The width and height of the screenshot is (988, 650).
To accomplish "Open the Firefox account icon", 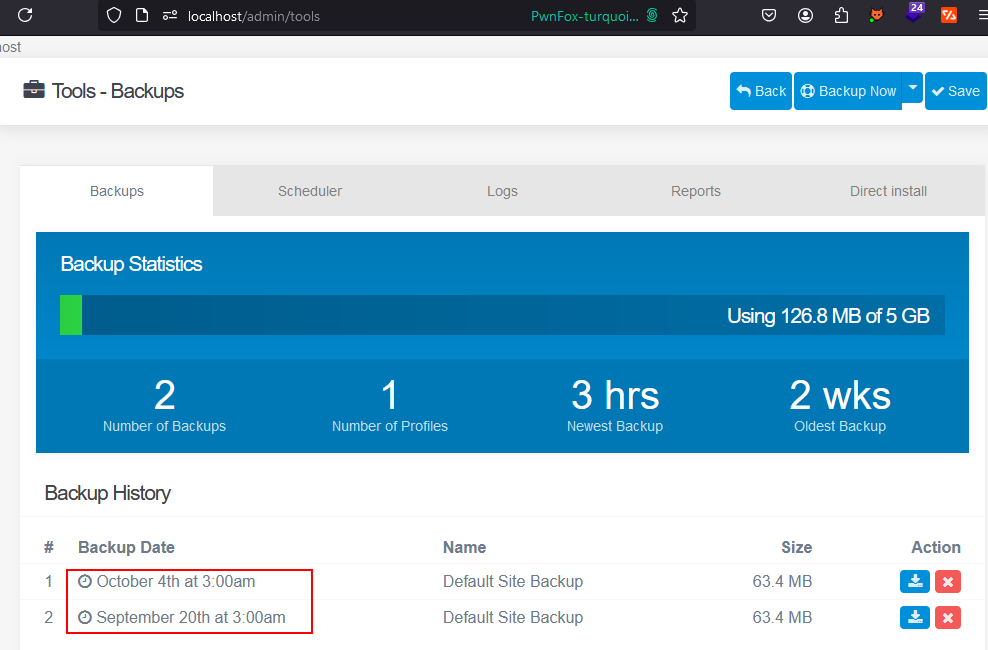I will pyautogui.click(x=805, y=15).
